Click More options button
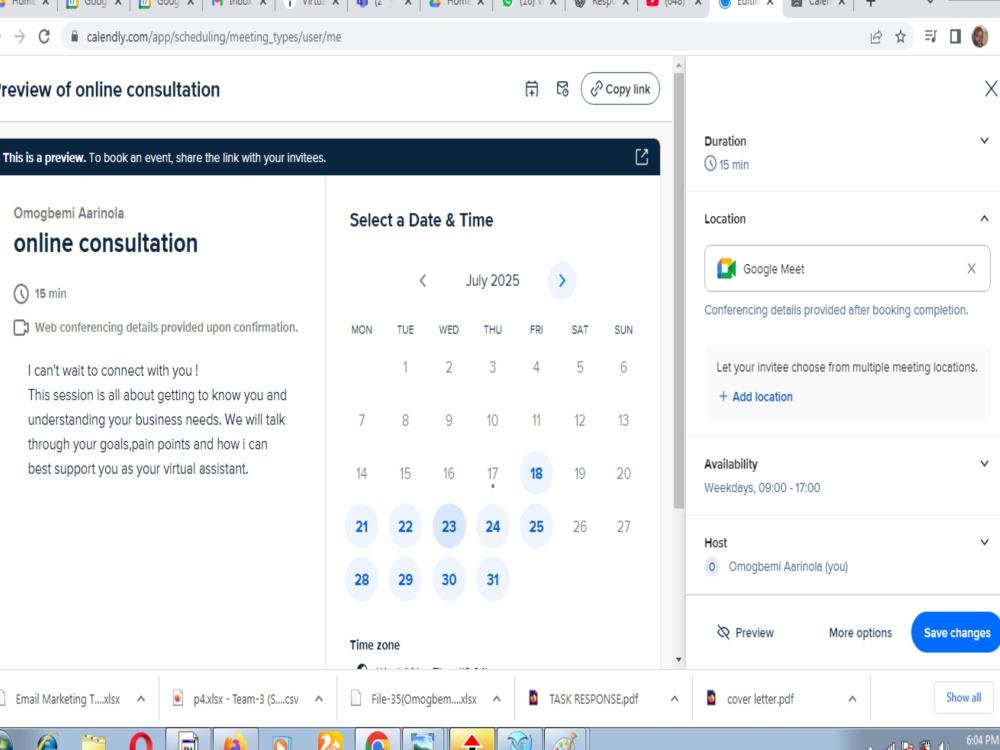Viewport: 1000px width, 750px height. [x=860, y=633]
